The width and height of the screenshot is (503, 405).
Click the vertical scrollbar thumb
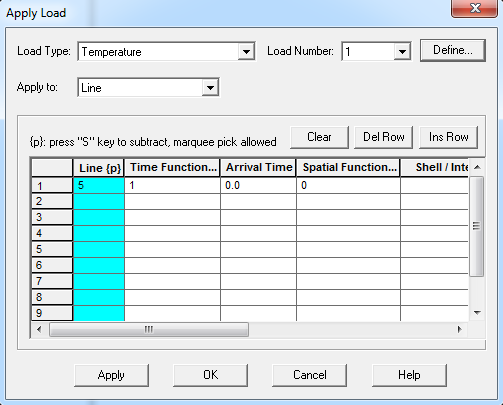tap(477, 226)
